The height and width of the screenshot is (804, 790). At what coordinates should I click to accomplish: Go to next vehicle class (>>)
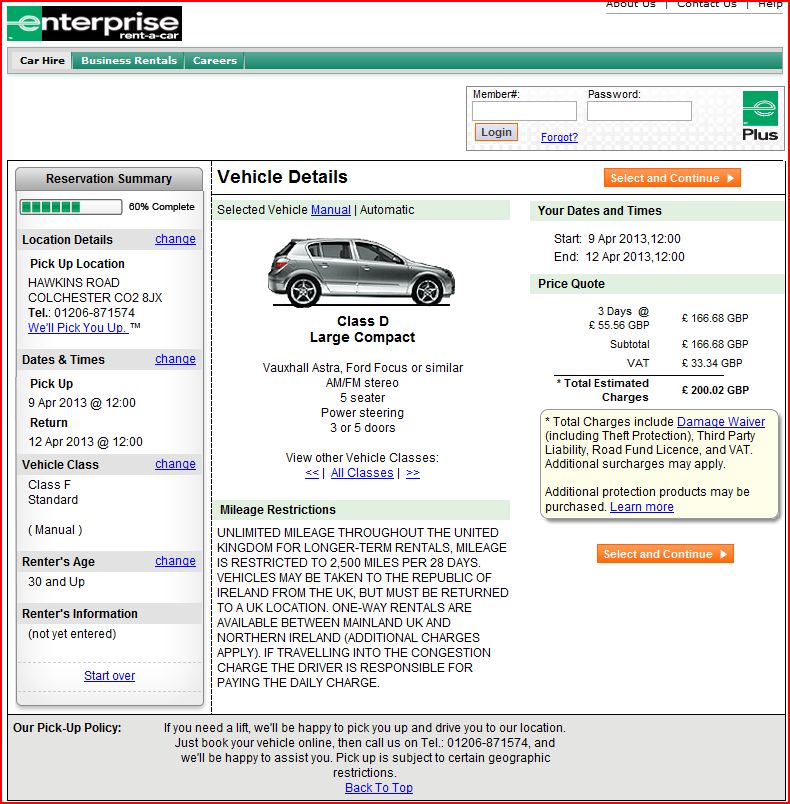[413, 473]
